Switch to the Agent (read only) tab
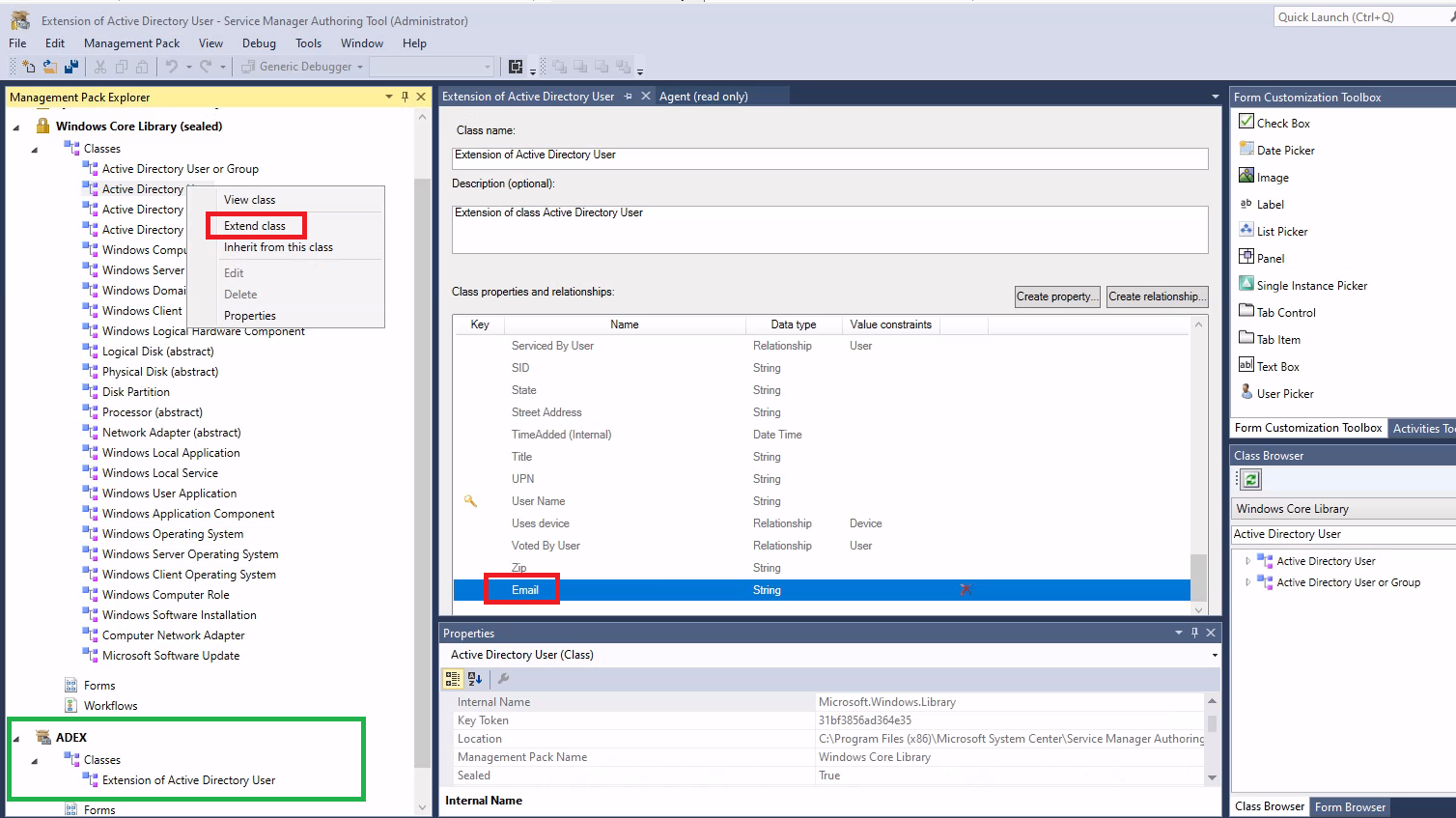The image size is (1456, 818). click(x=704, y=97)
